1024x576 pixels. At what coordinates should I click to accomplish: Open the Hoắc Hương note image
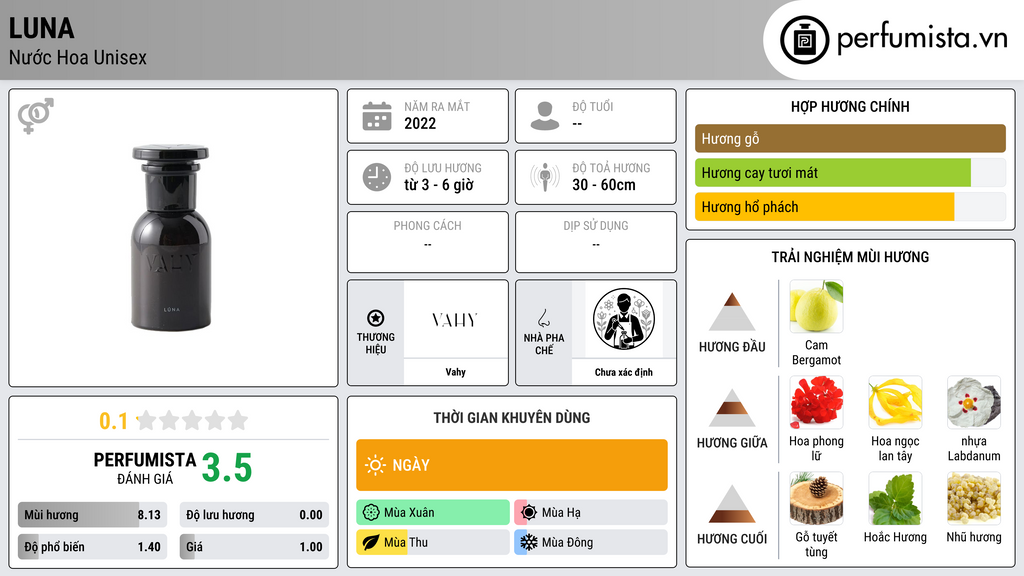(895, 498)
